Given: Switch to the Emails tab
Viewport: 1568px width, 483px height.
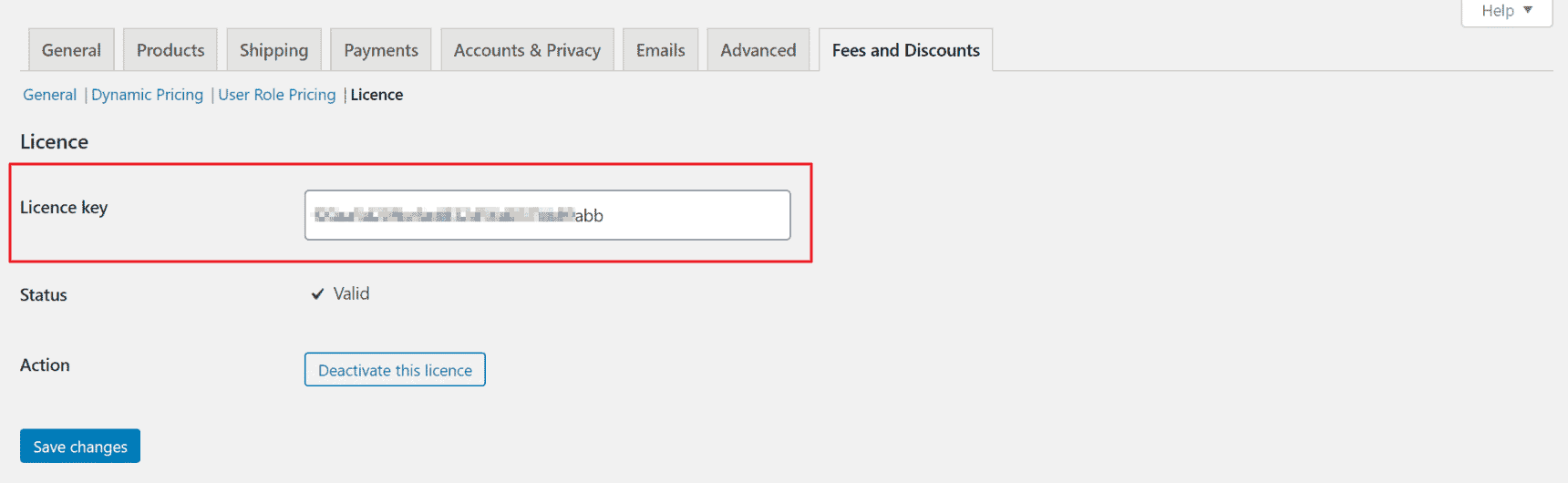Looking at the screenshot, I should click(x=660, y=50).
